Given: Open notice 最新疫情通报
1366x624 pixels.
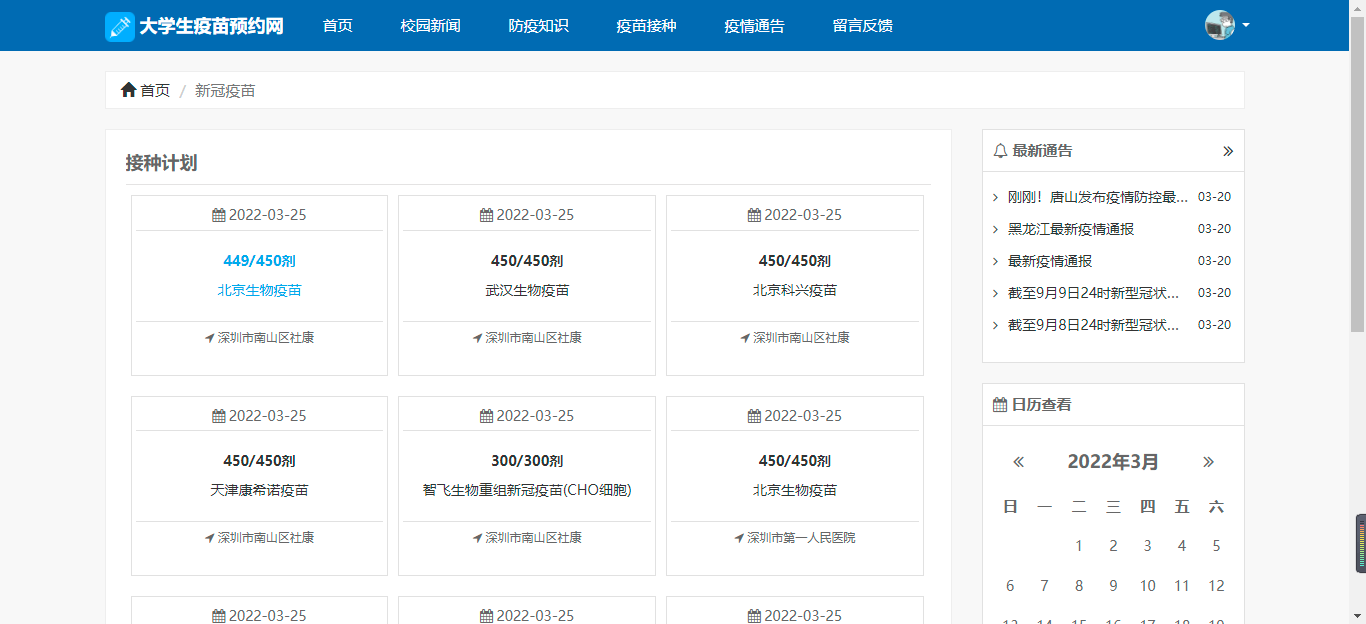Looking at the screenshot, I should click(1050, 261).
